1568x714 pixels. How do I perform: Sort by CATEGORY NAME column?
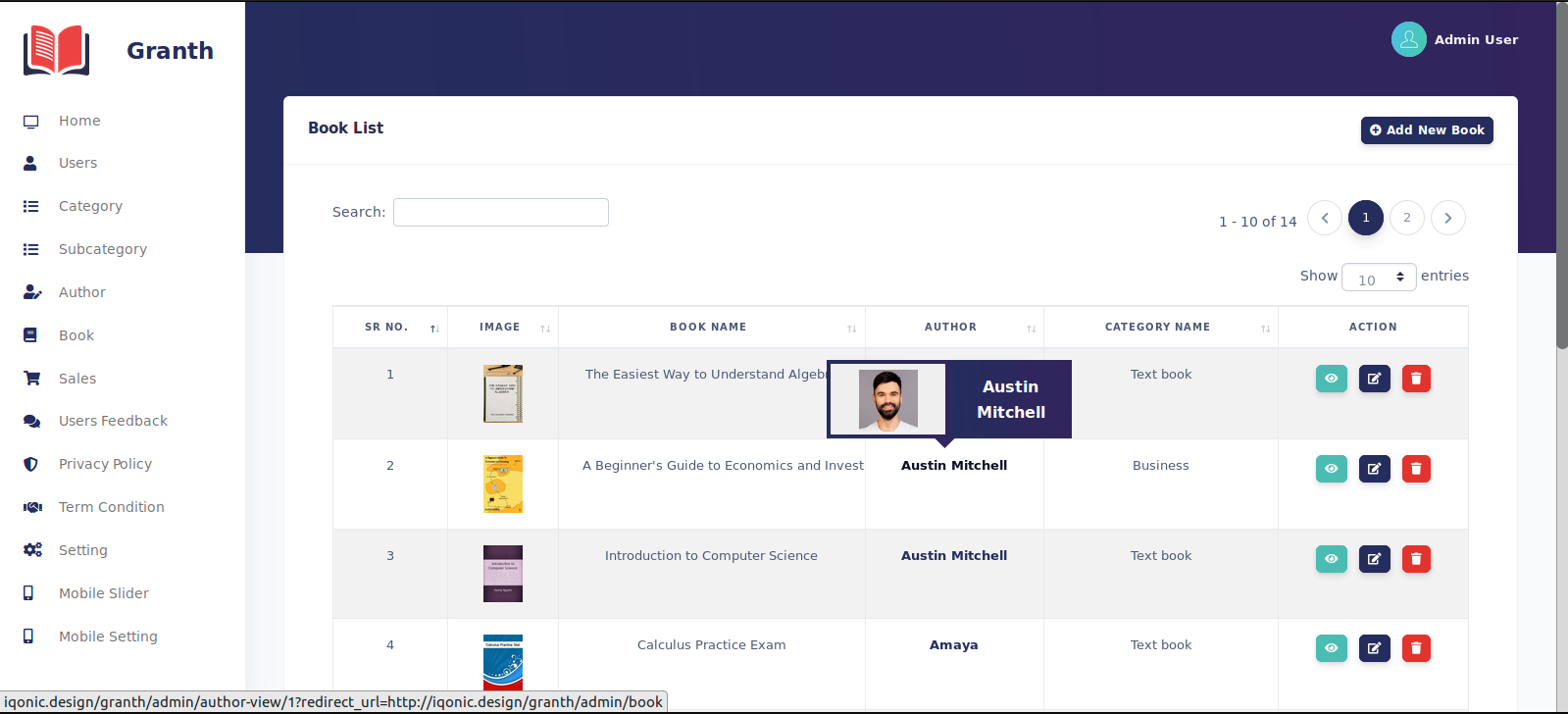[x=1161, y=328]
